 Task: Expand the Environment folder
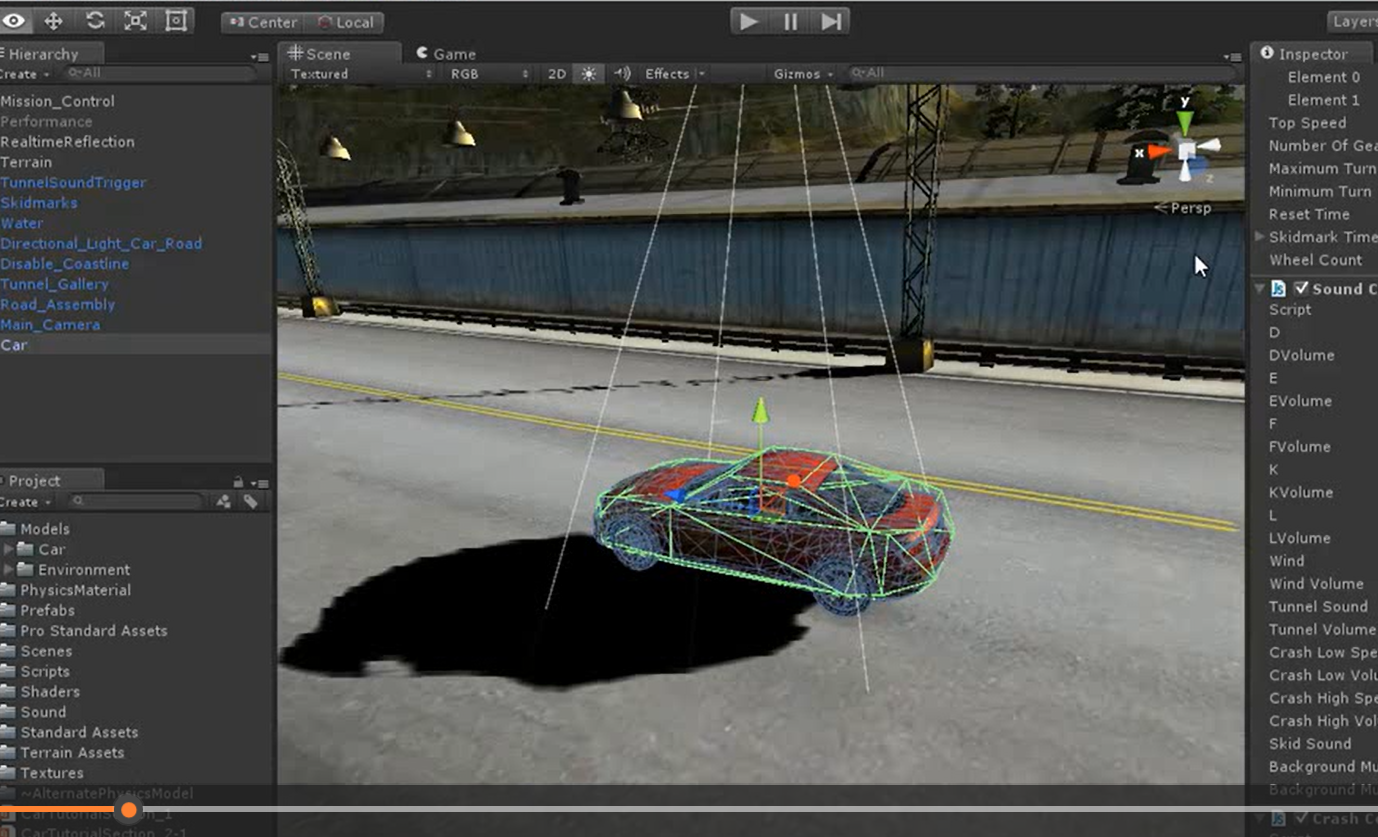[9, 570]
